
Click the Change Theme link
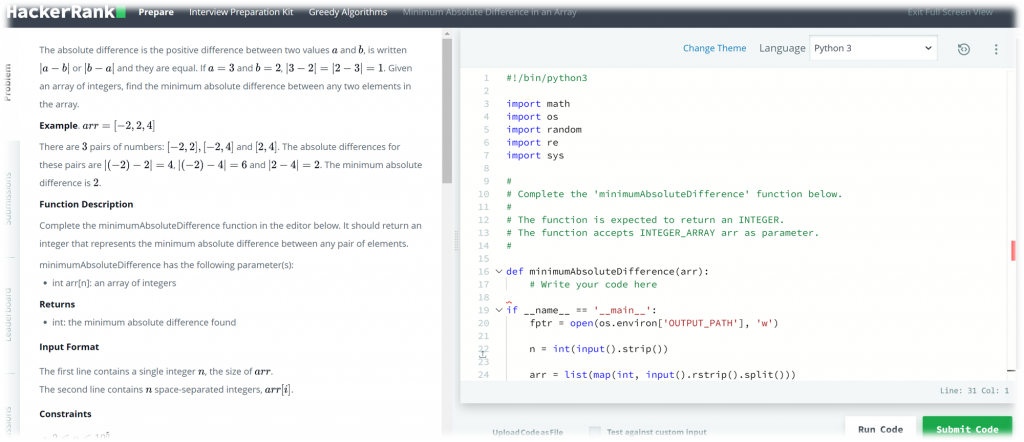click(714, 48)
